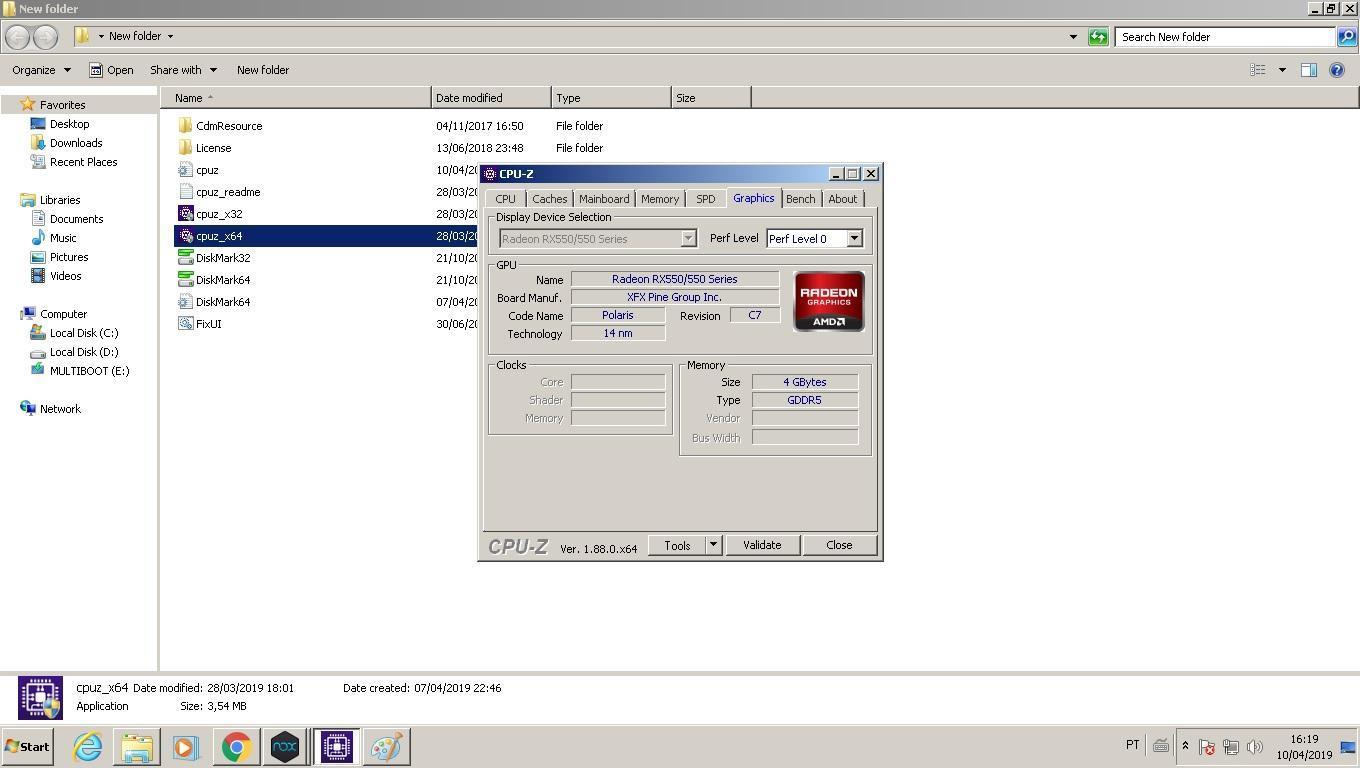
Task: Sort files by Name column
Action: (295, 98)
